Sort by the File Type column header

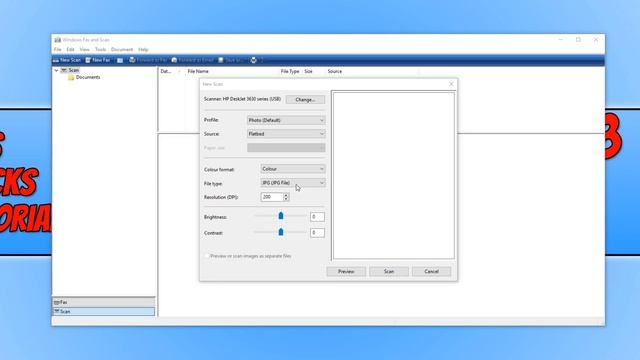[x=290, y=71]
